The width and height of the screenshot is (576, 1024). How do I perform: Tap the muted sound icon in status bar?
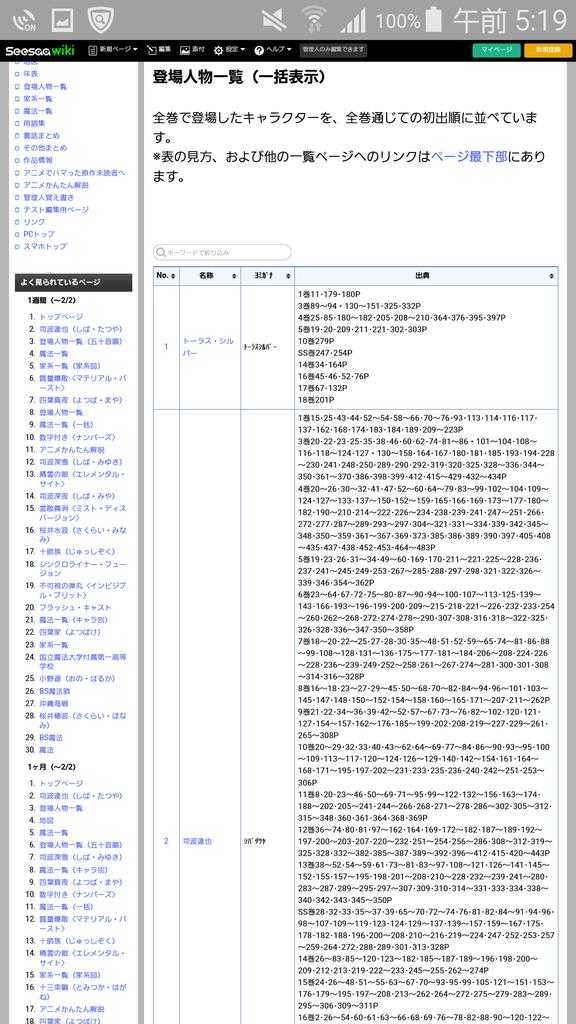point(274,20)
